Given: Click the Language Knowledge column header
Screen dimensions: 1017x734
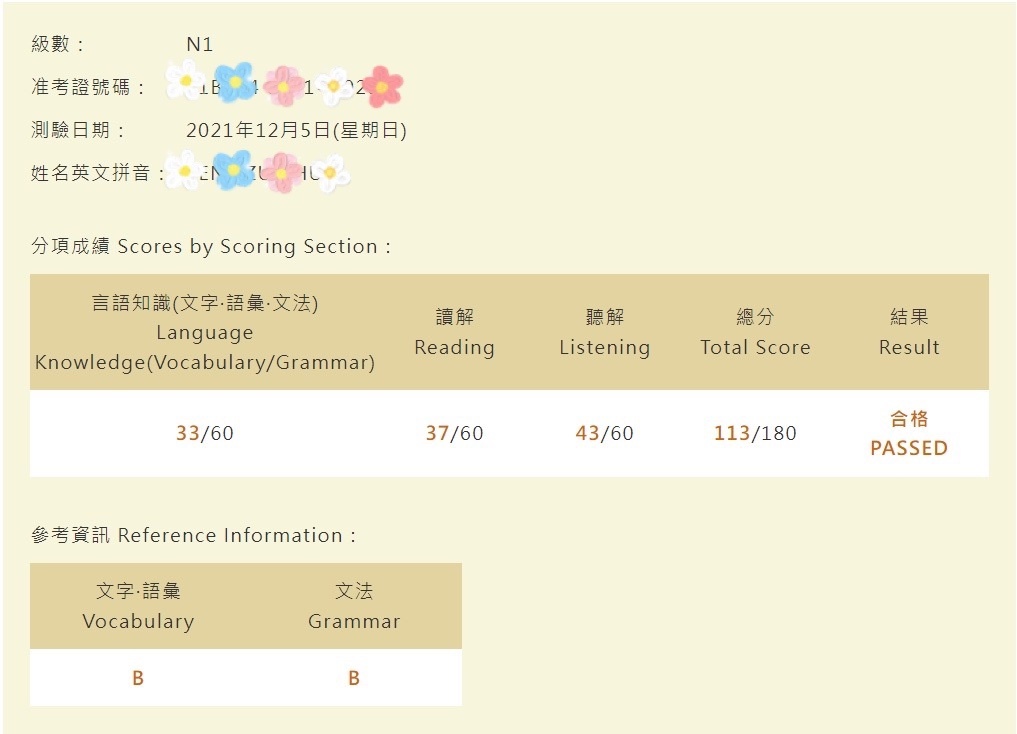Looking at the screenshot, I should click(x=205, y=332).
